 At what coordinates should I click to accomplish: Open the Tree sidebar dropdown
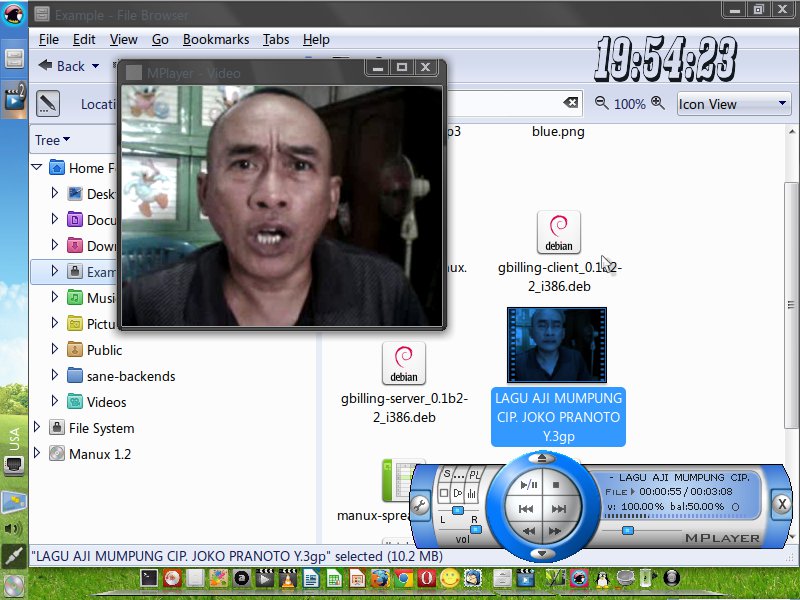tap(52, 140)
